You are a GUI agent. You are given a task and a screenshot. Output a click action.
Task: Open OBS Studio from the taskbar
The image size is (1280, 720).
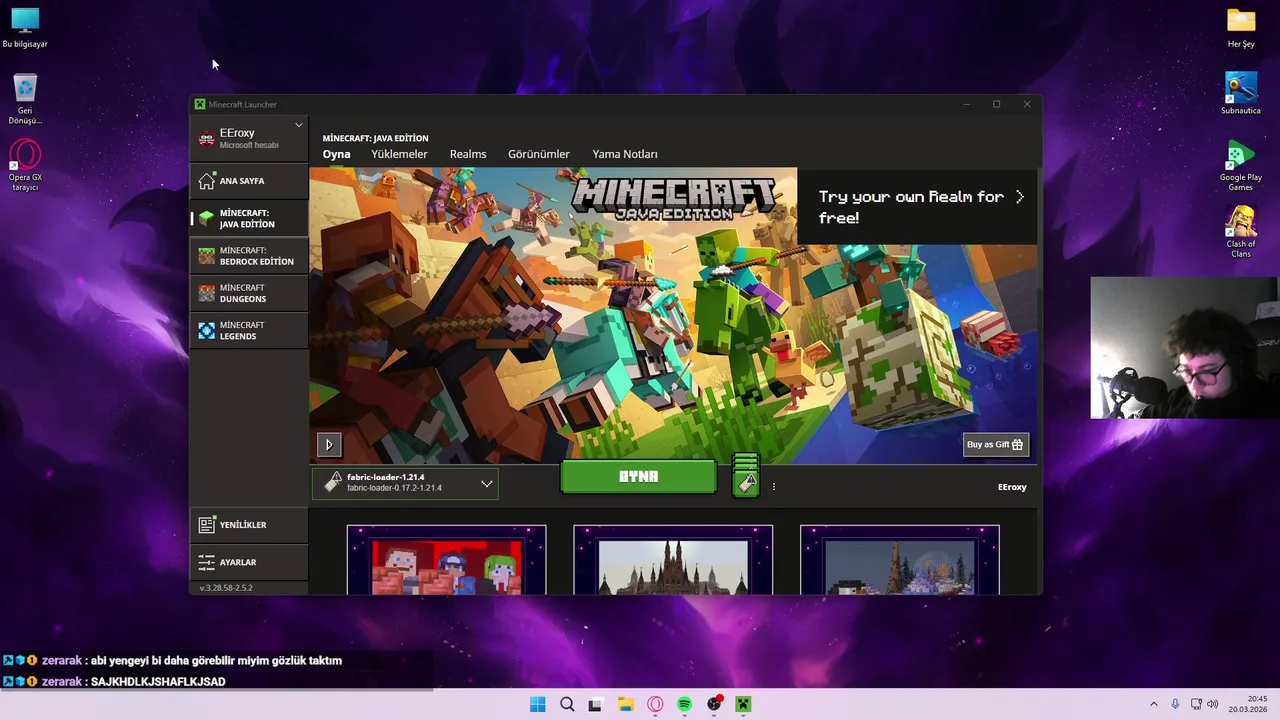click(714, 704)
